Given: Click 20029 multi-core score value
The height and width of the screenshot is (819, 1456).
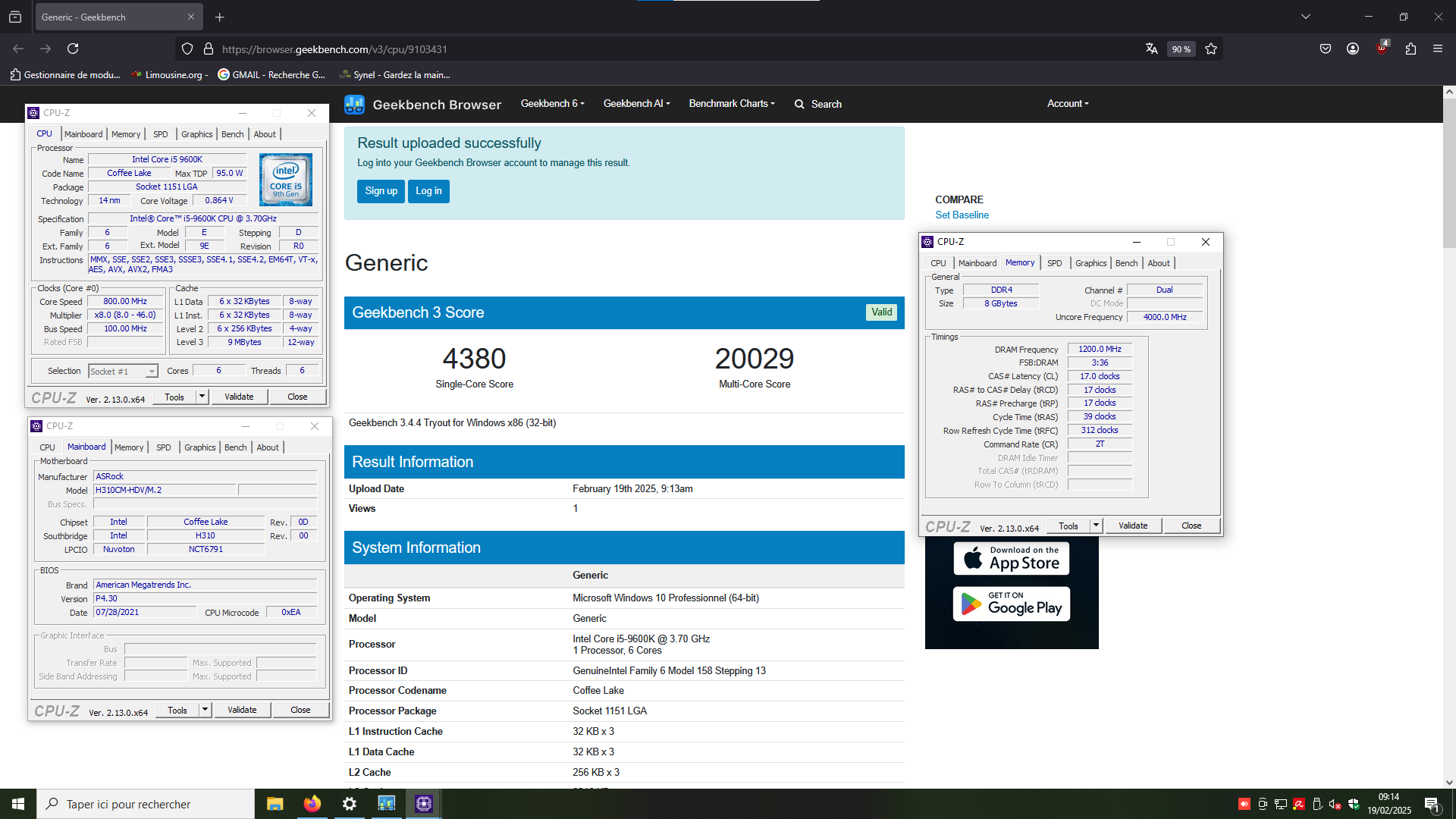Looking at the screenshot, I should click(755, 359).
